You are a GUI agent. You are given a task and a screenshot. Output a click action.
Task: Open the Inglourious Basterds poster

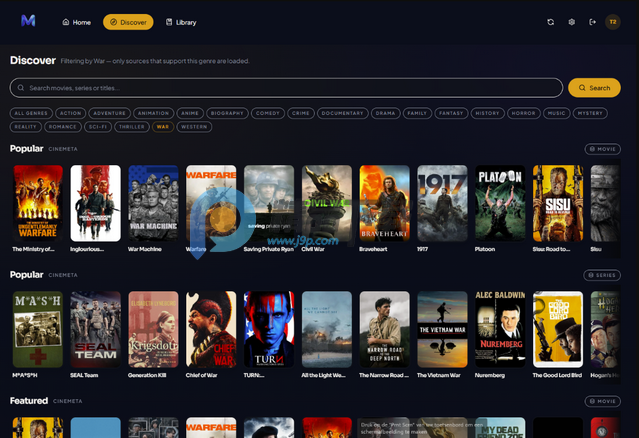(x=96, y=203)
